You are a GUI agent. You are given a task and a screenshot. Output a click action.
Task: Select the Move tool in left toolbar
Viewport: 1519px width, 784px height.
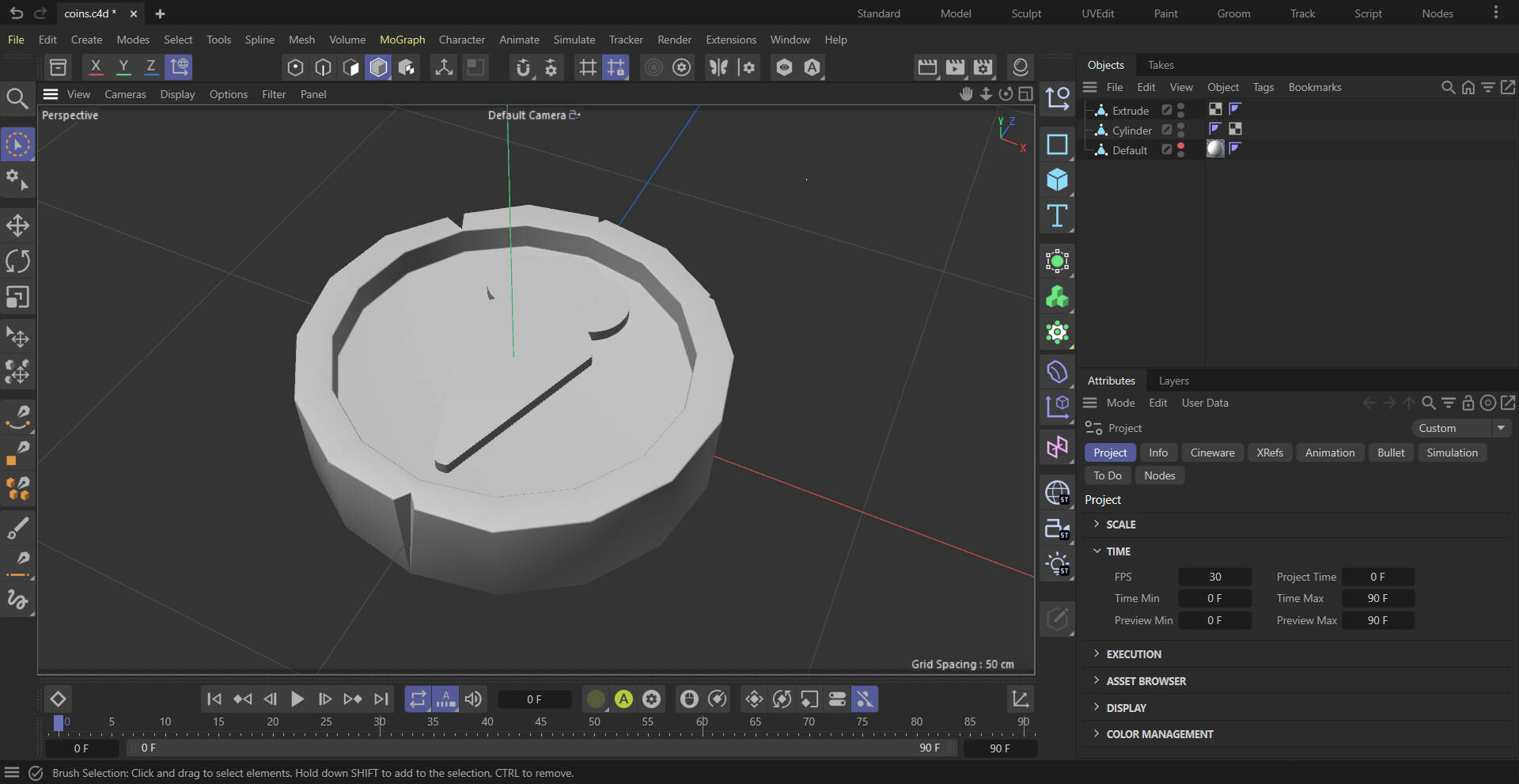pos(17,225)
